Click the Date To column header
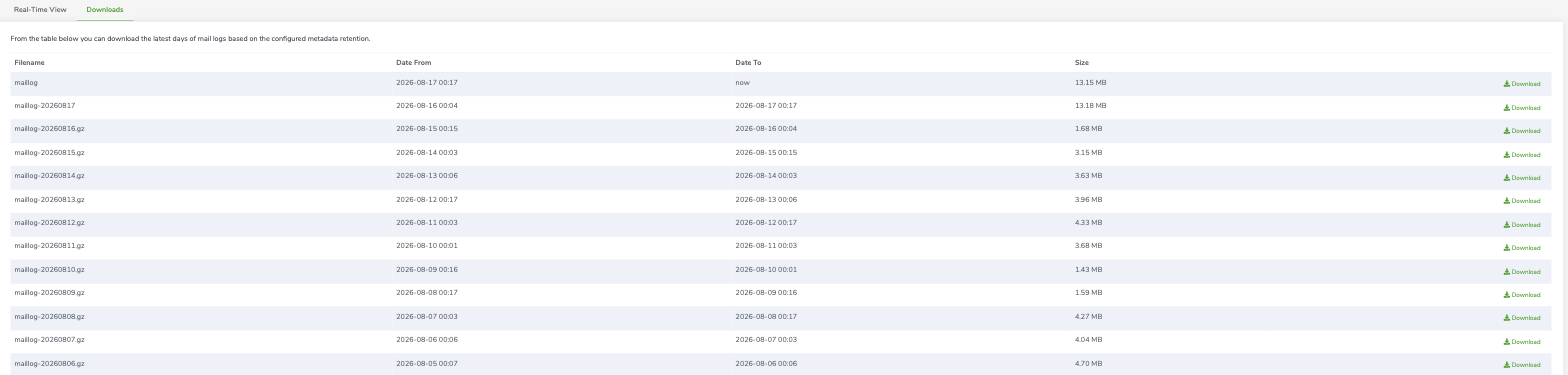This screenshot has height=375, width=1568. [748, 63]
